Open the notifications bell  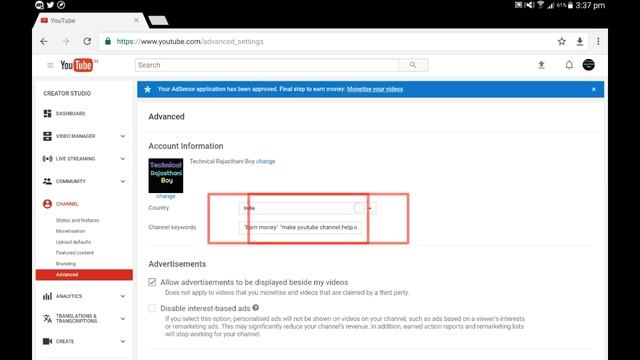coord(569,64)
